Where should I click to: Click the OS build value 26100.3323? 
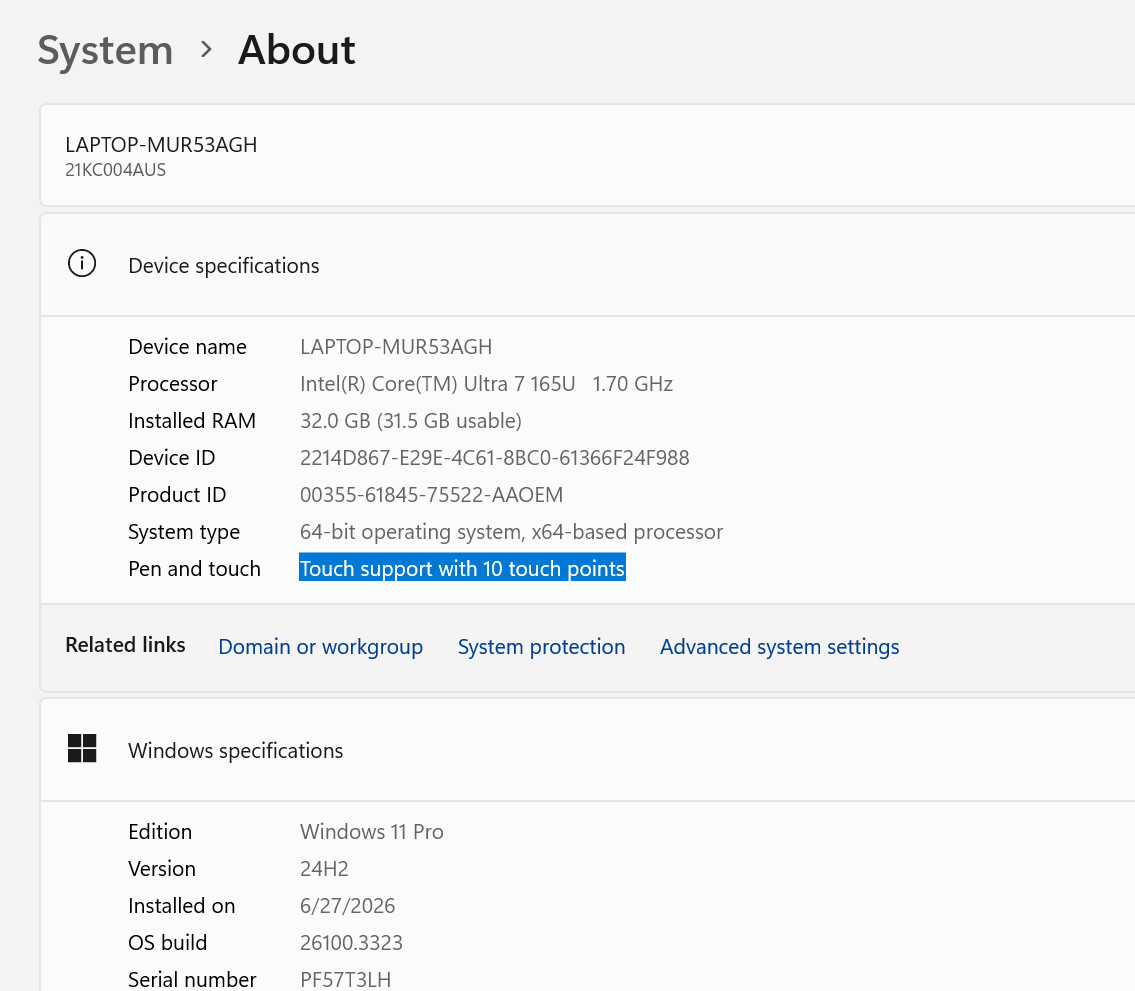pos(351,942)
